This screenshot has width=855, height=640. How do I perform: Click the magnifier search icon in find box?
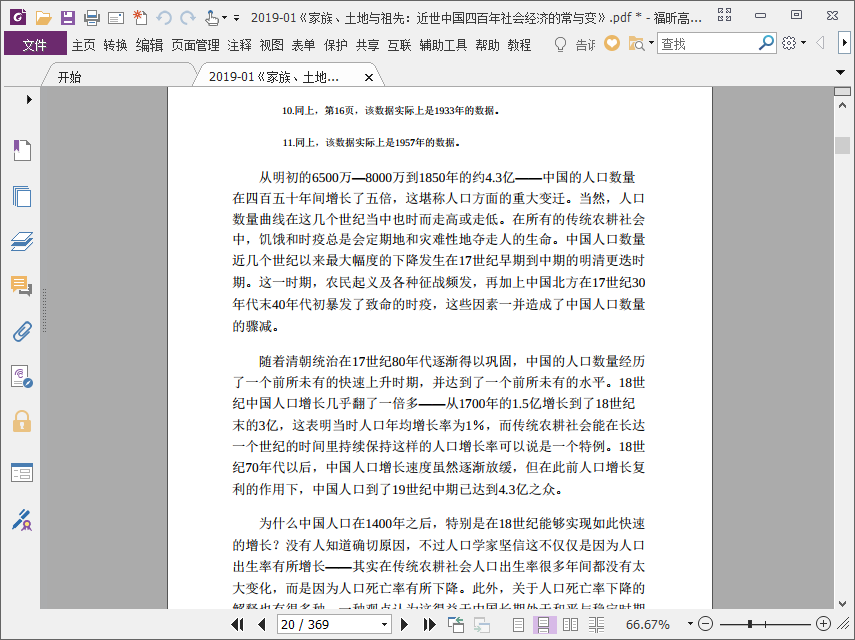(767, 43)
